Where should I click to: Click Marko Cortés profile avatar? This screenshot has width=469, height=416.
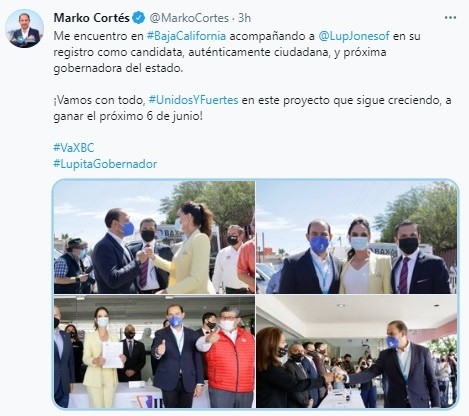[x=24, y=29]
